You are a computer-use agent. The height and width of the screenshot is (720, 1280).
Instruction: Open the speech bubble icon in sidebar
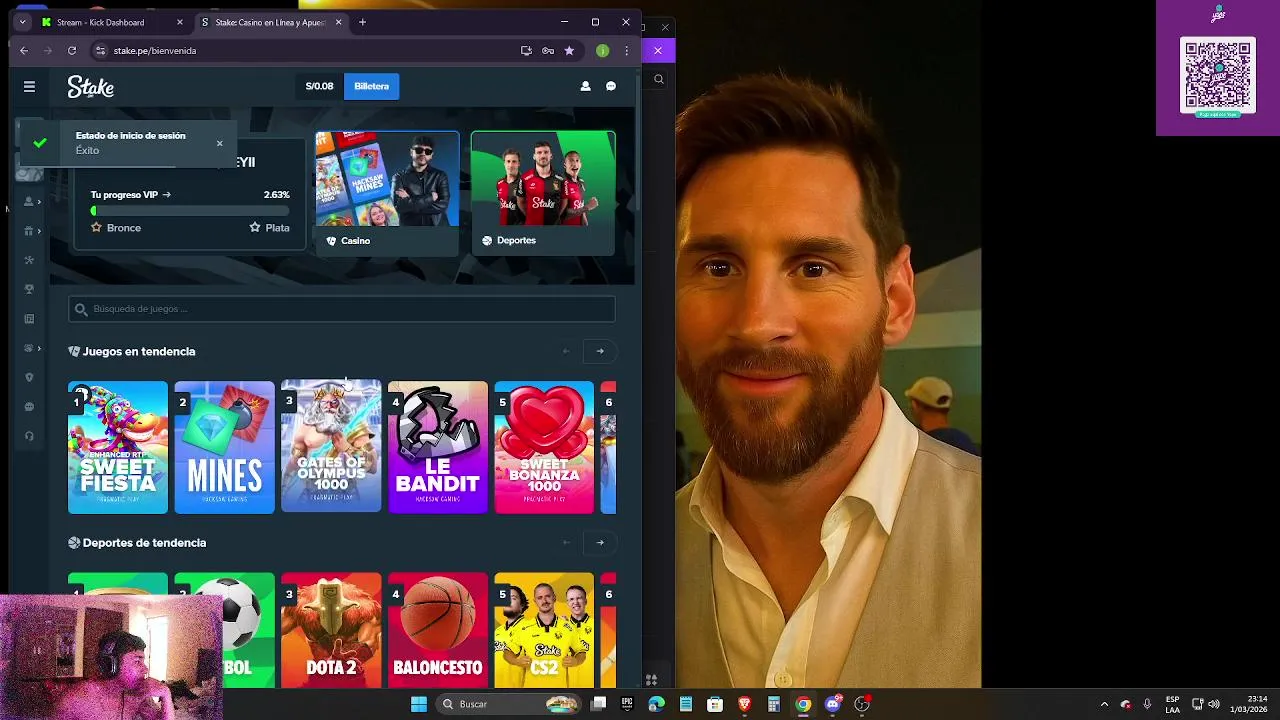click(x=29, y=407)
